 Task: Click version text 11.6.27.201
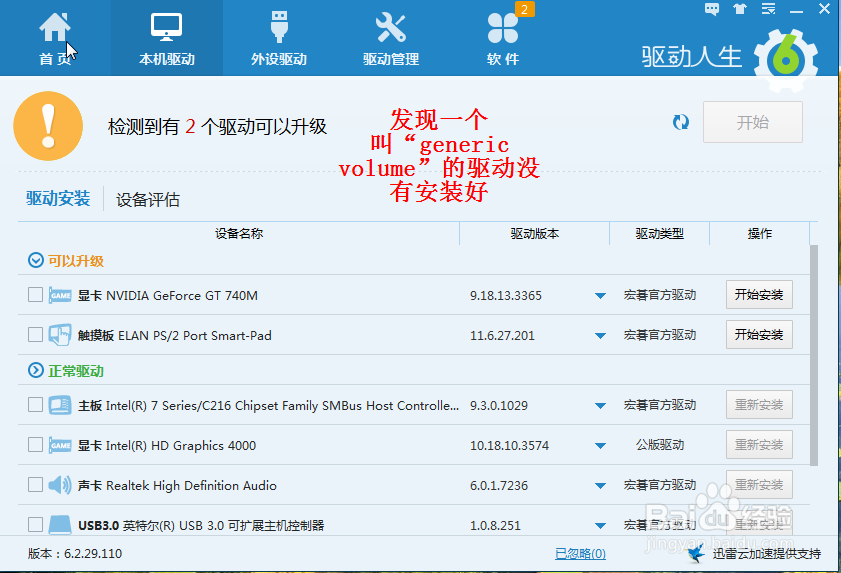[x=503, y=336]
